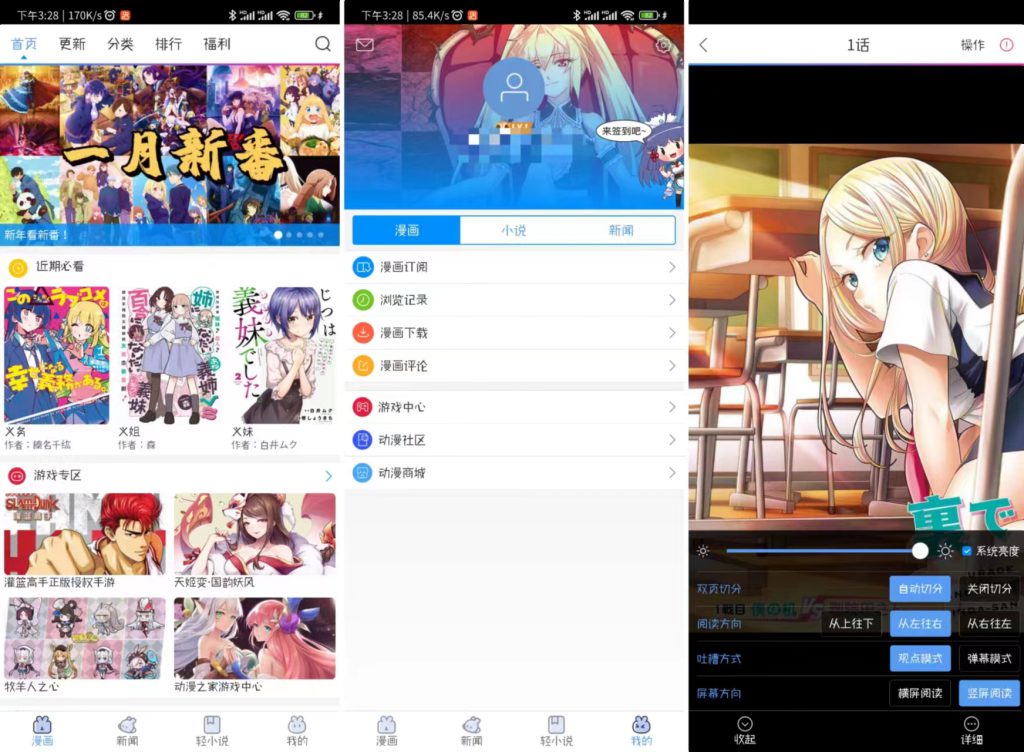Open the 天姬变·国韵妖风 game card
The width and height of the screenshot is (1024, 752).
tap(255, 534)
